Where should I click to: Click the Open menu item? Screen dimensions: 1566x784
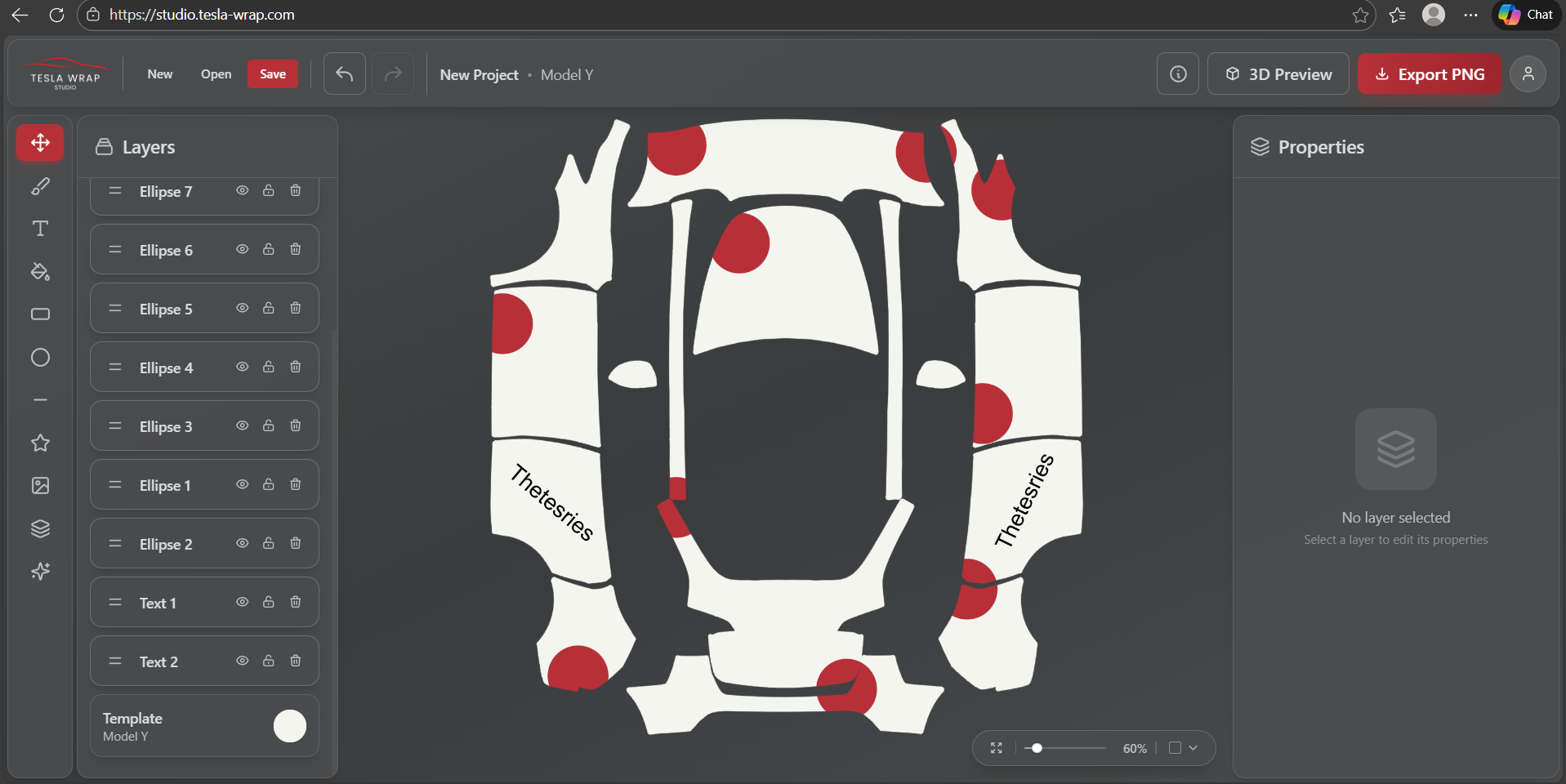tap(216, 74)
